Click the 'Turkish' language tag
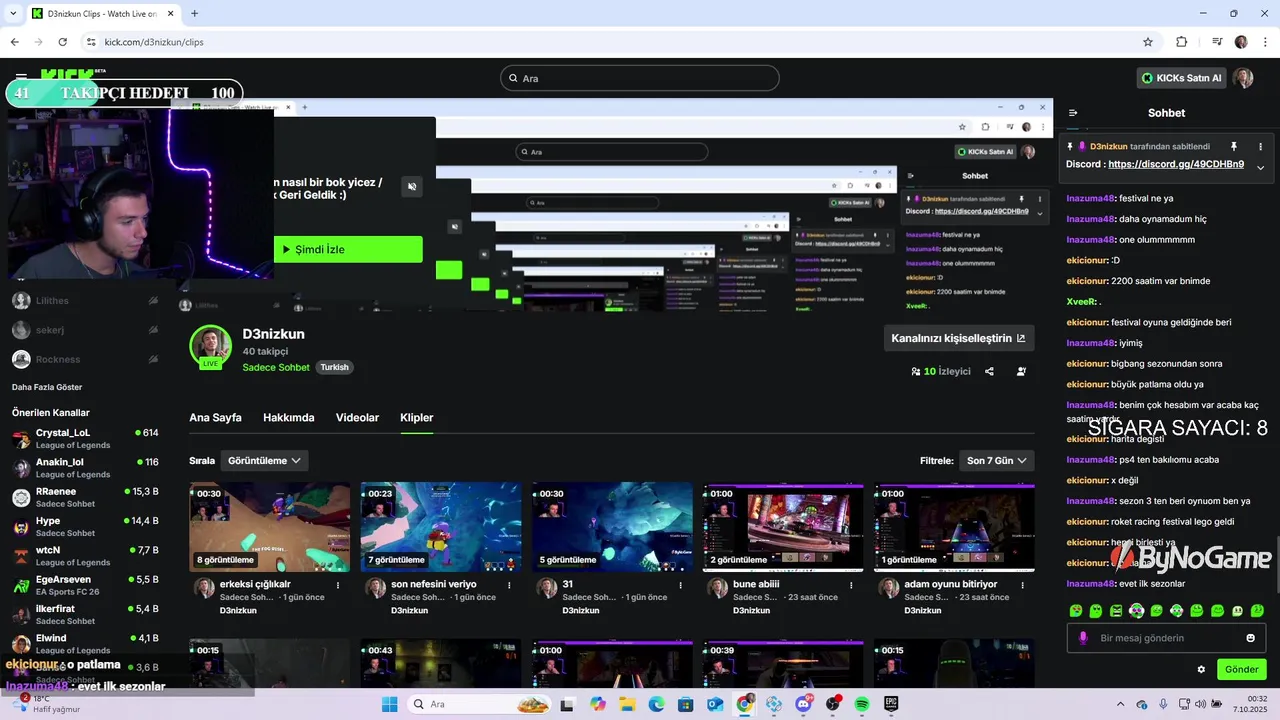Image resolution: width=1280 pixels, height=720 pixels. click(334, 367)
